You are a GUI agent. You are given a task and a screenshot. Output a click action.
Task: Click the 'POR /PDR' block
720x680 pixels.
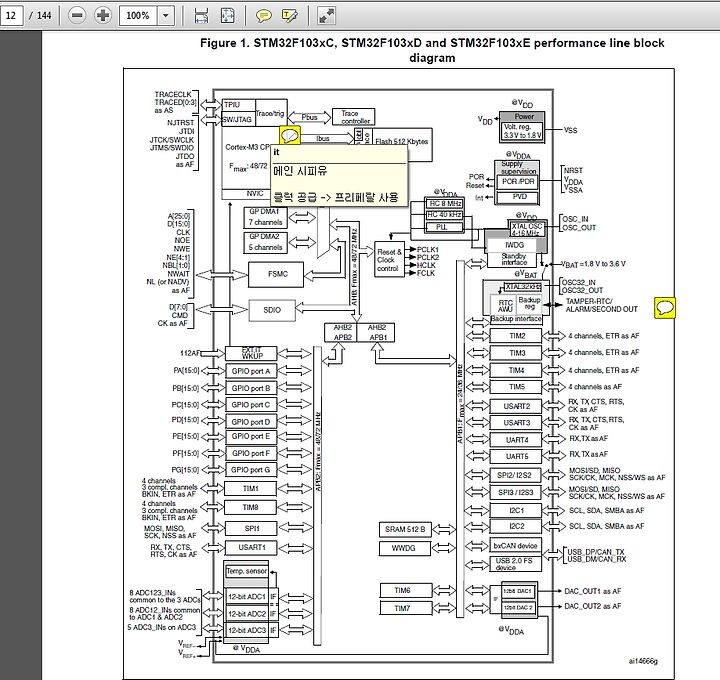(x=518, y=181)
